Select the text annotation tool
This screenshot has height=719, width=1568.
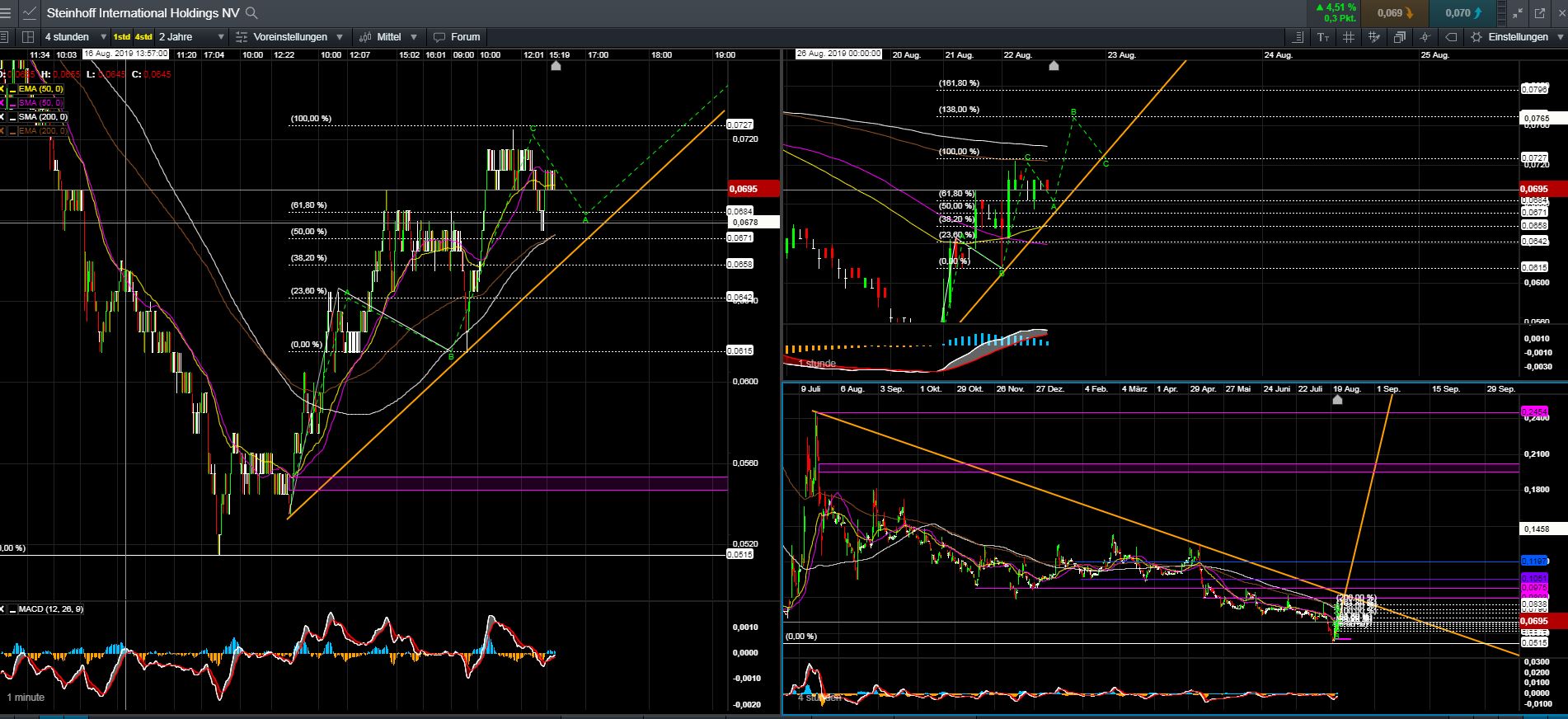pos(1323,37)
